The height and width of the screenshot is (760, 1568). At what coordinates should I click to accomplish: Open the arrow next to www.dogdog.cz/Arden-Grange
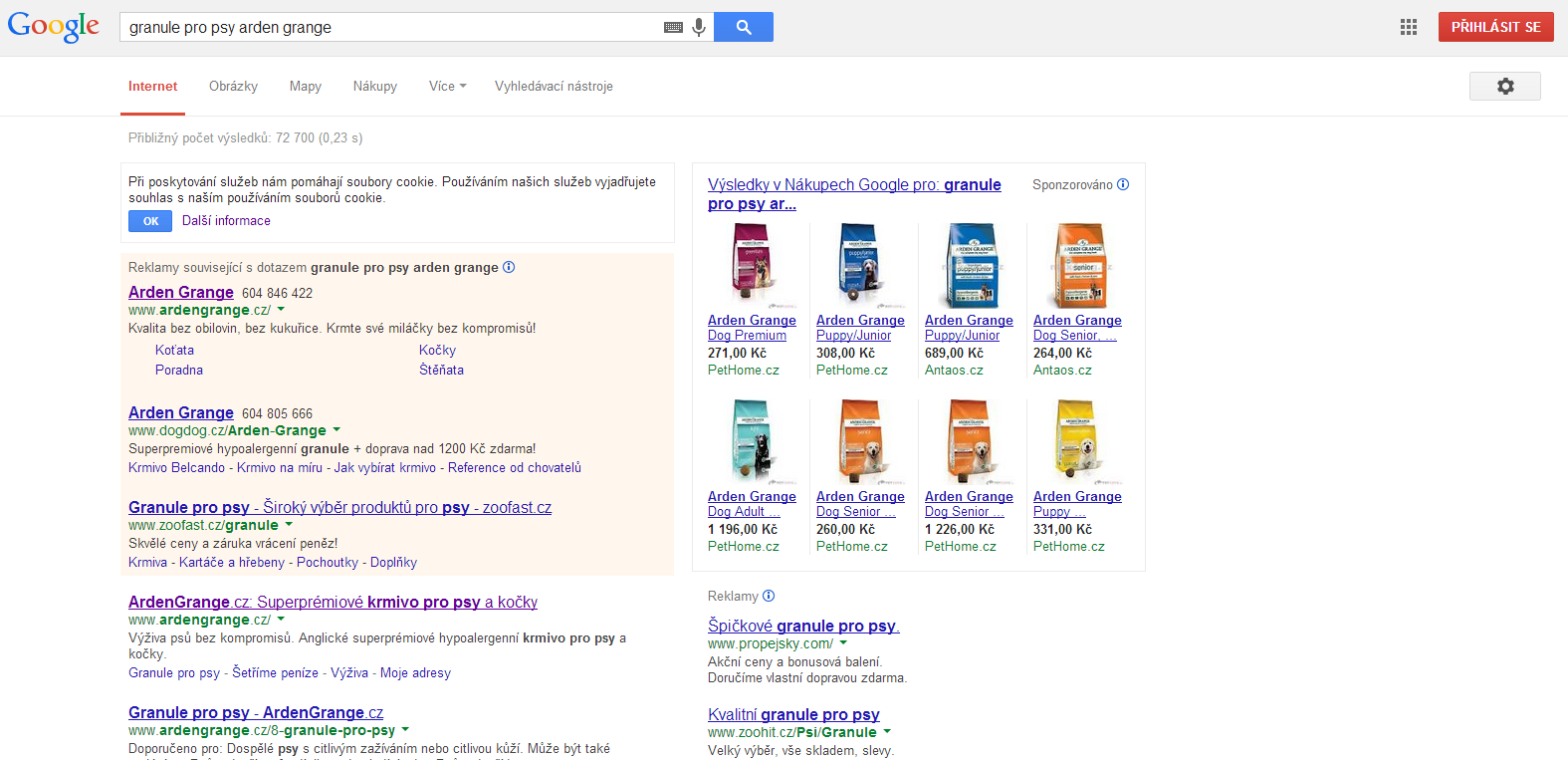[336, 430]
